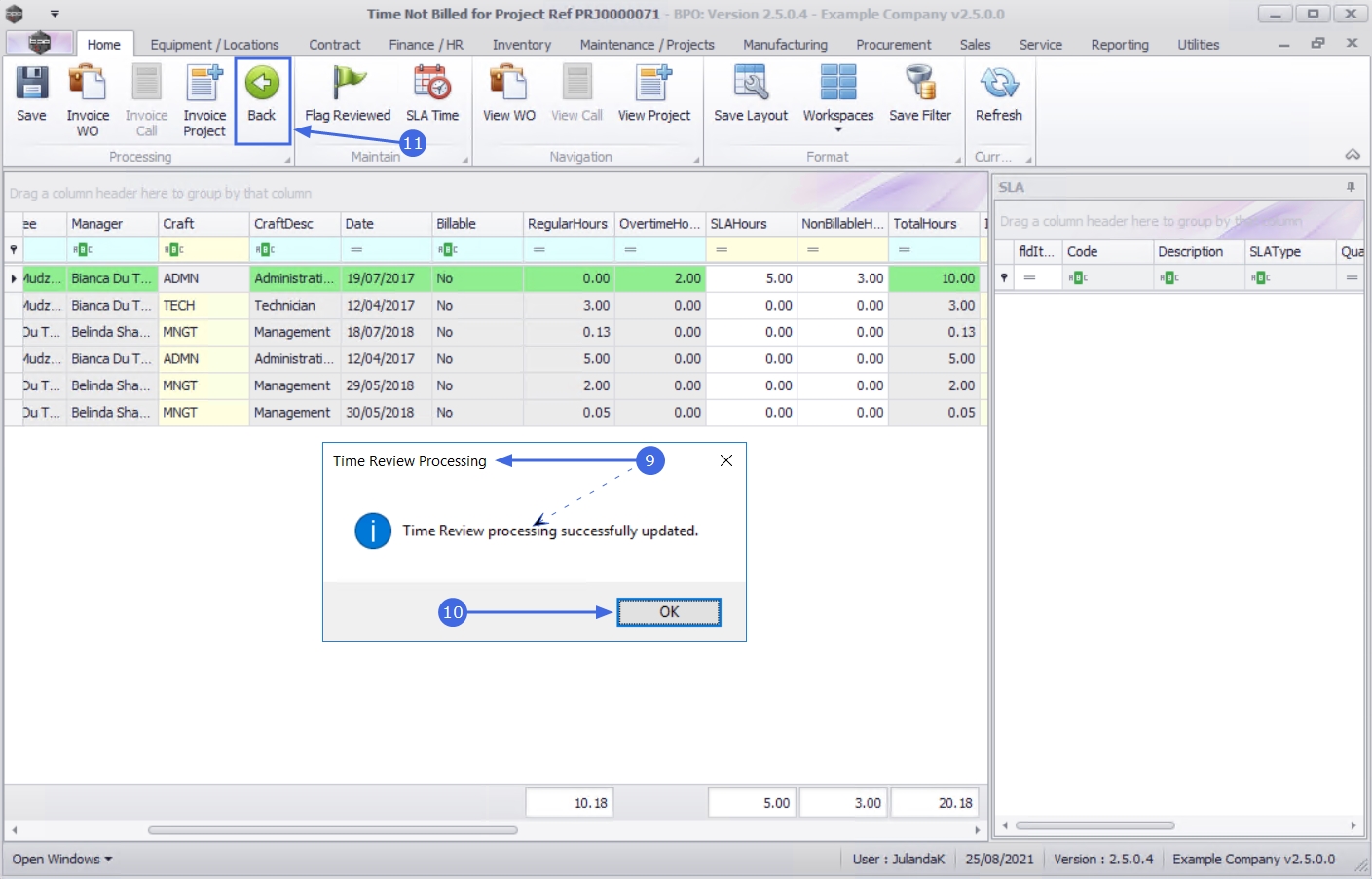Expand the Navigation group launcher
The width and height of the screenshot is (1372, 879).
click(696, 159)
